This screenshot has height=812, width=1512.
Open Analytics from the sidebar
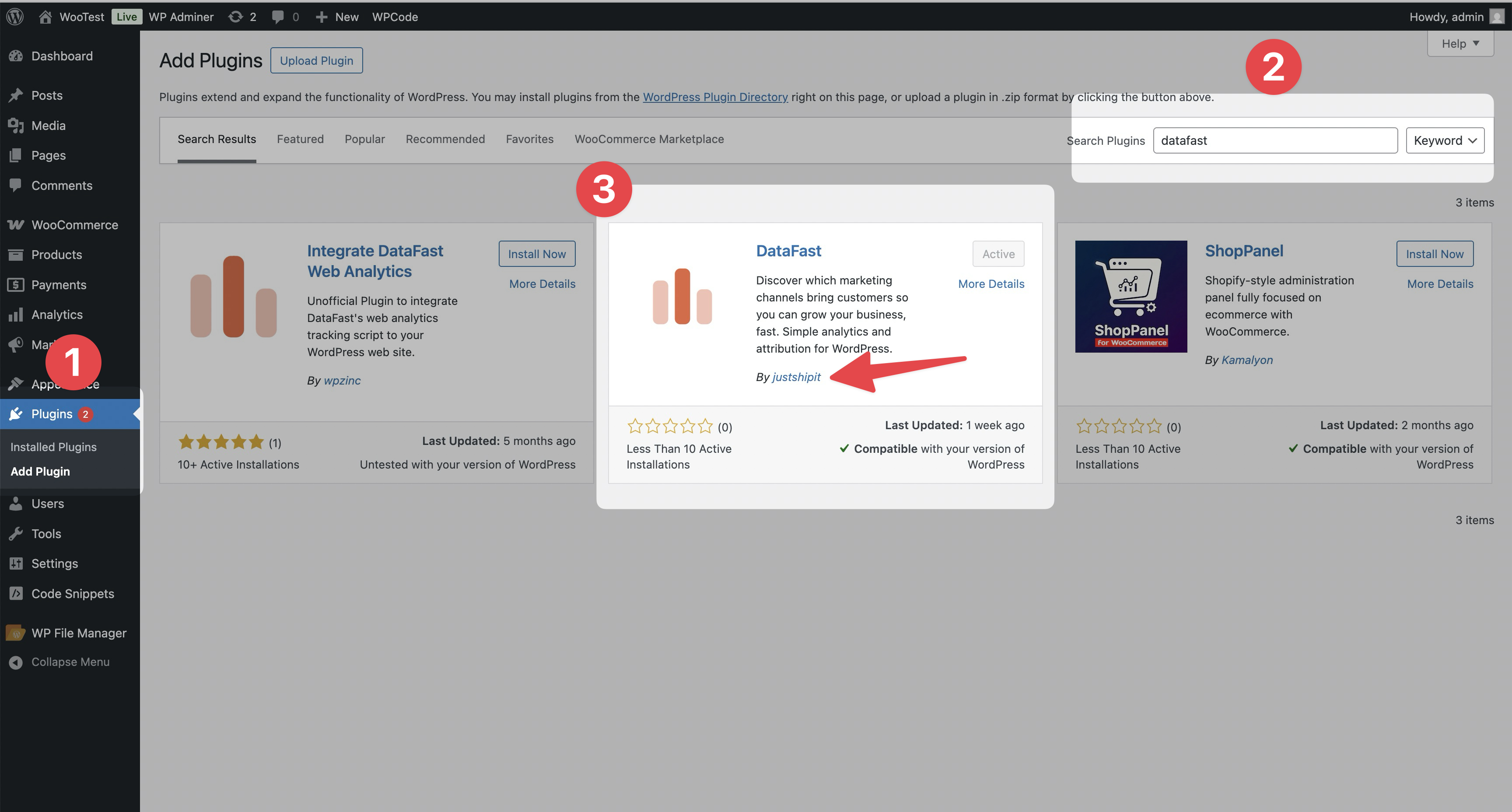[x=56, y=314]
